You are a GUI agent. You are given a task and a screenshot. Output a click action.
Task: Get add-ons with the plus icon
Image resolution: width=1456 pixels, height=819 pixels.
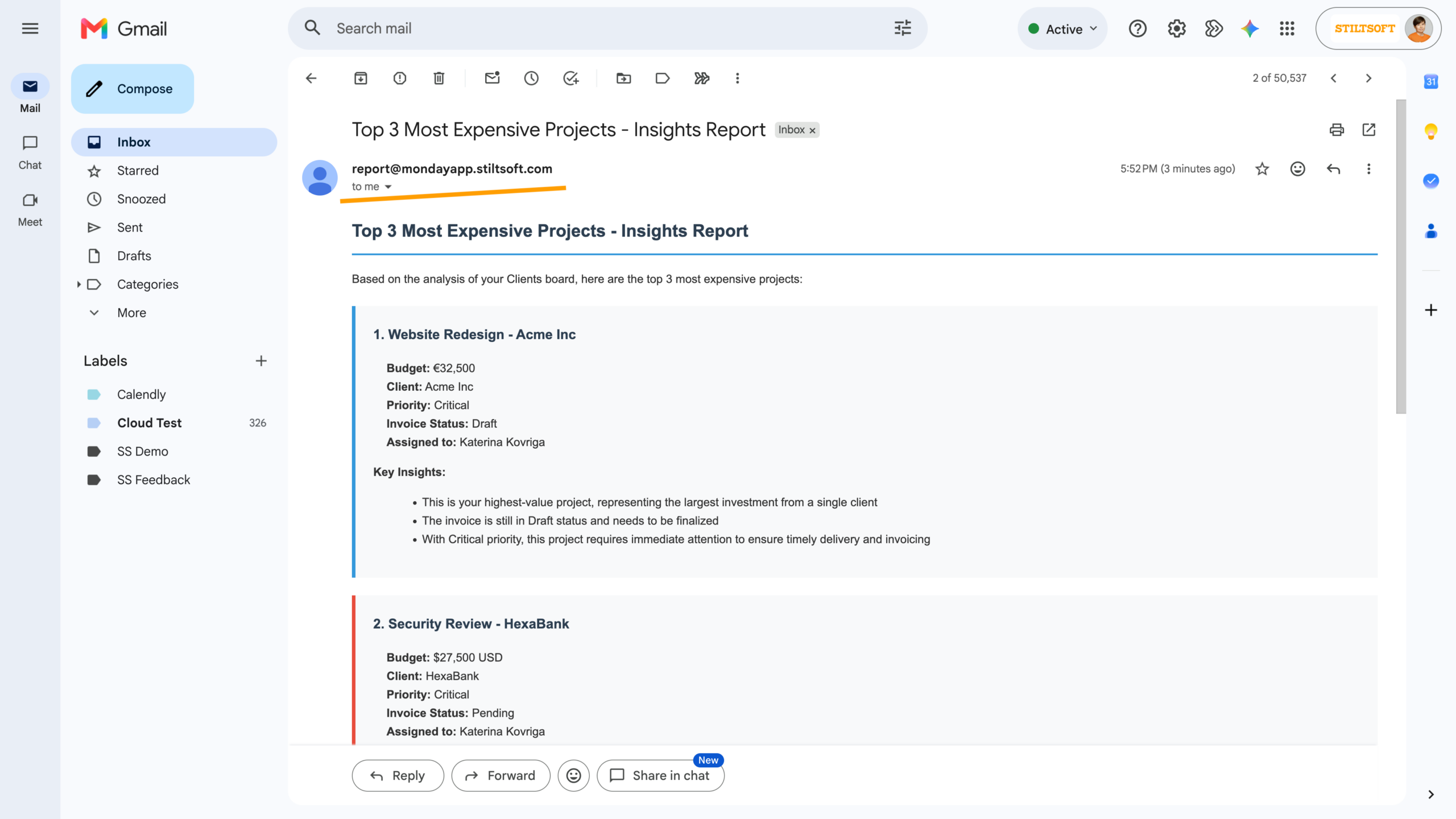click(1431, 310)
